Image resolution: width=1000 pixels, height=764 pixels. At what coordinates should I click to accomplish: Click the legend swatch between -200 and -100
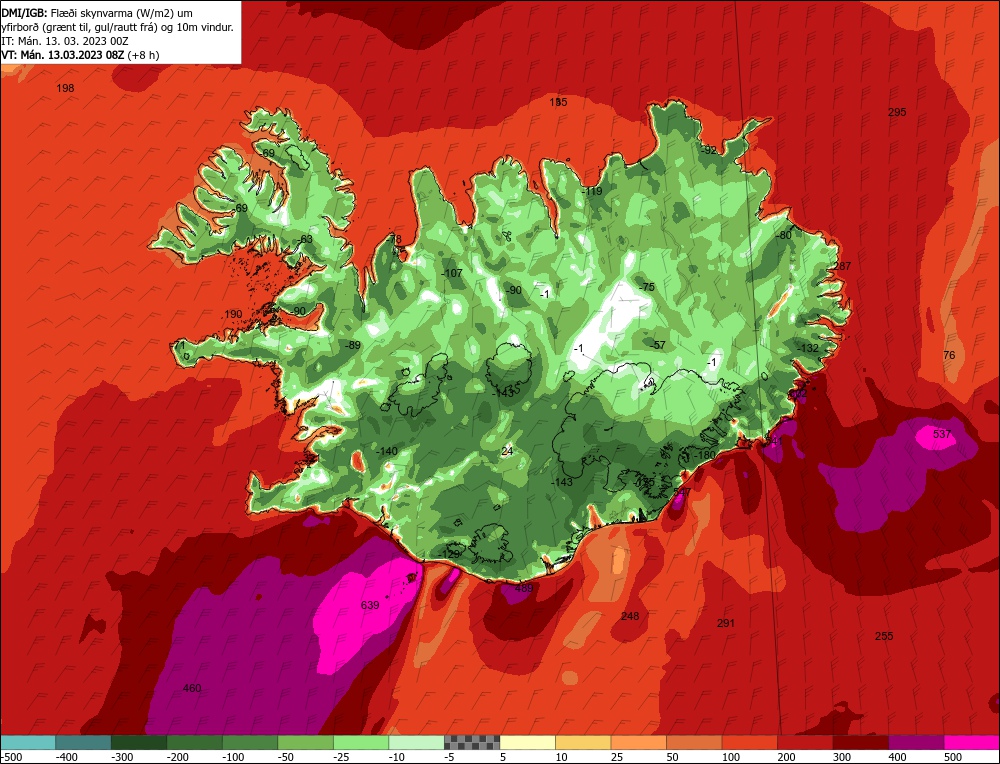pyautogui.click(x=195, y=742)
